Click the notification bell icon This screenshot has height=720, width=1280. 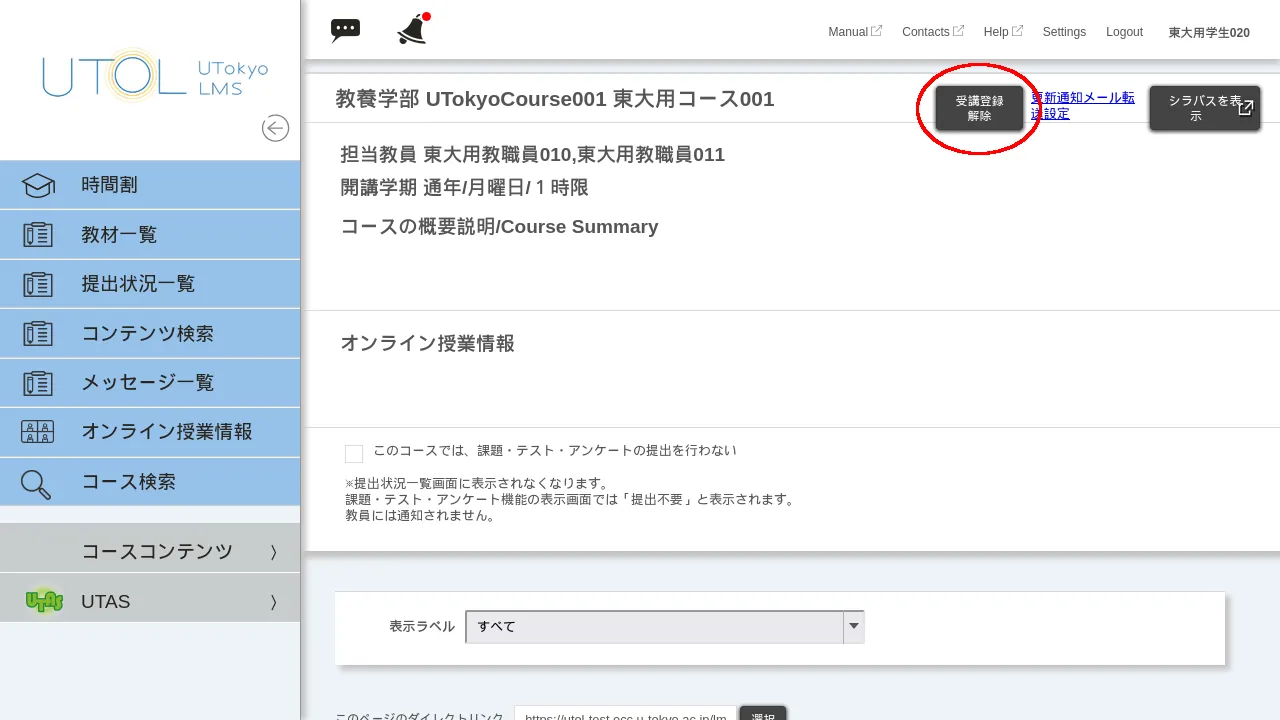coord(412,31)
